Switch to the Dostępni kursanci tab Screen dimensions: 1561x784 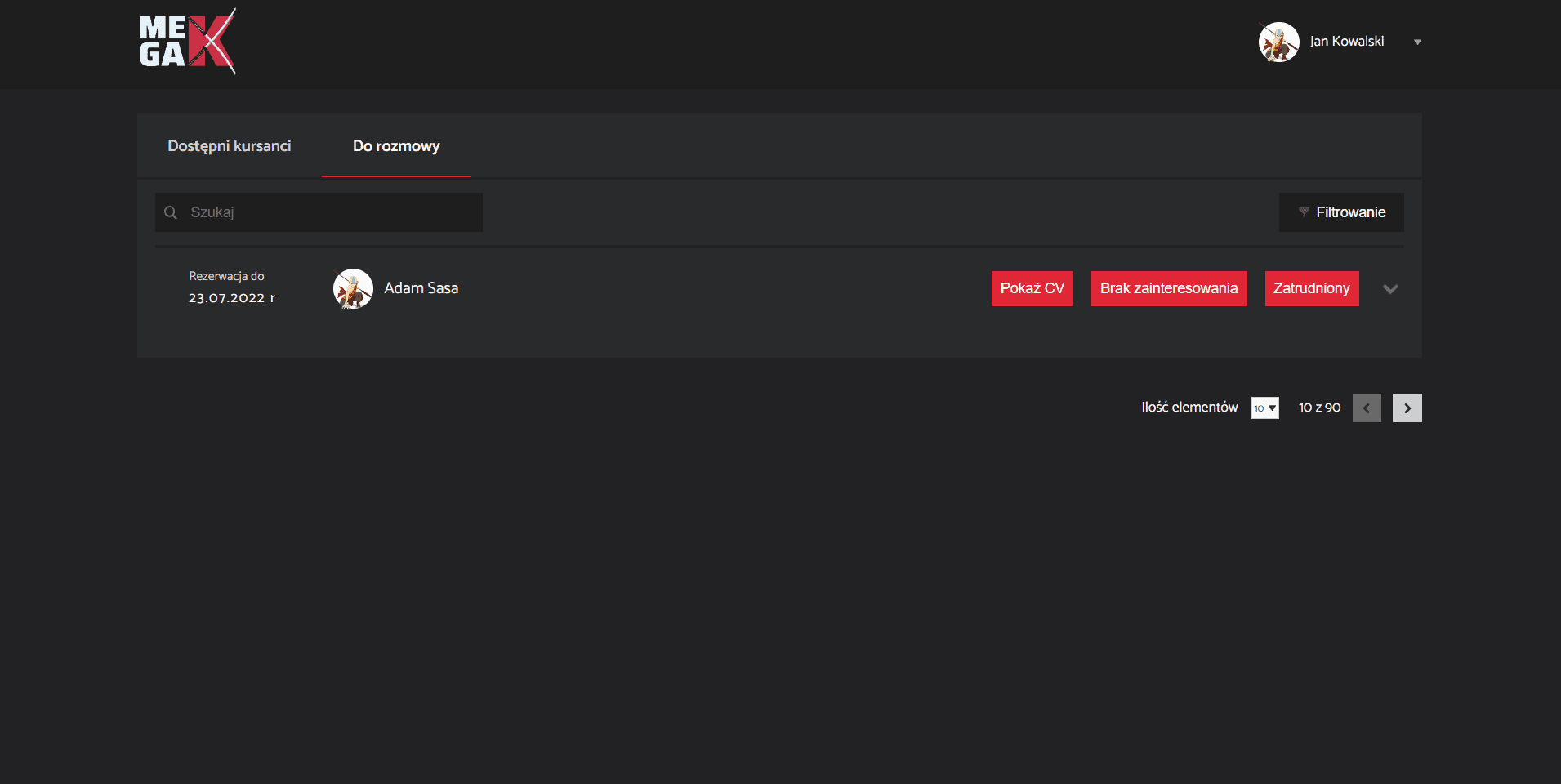point(230,146)
